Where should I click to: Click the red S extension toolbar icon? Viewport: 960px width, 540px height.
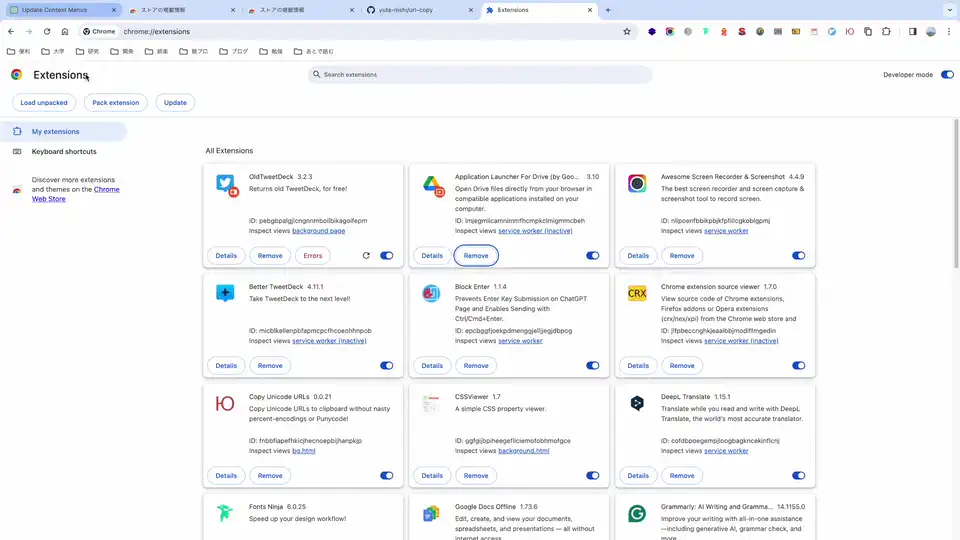[741, 32]
